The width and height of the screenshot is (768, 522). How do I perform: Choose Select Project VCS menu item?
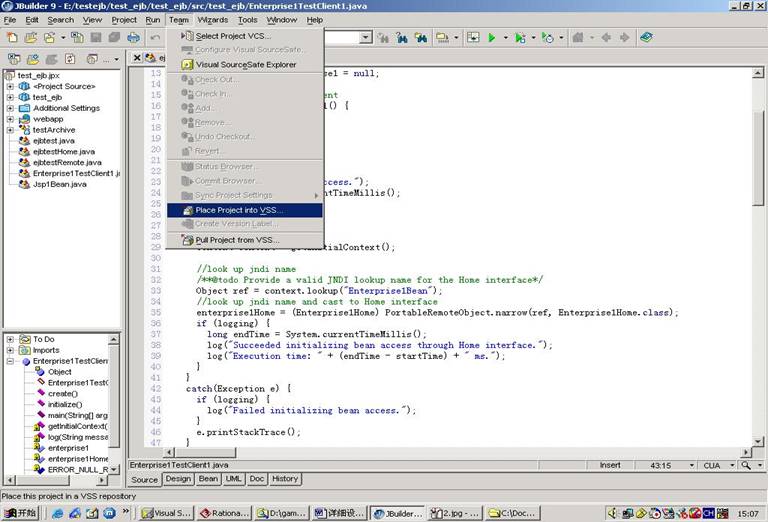pos(245,36)
